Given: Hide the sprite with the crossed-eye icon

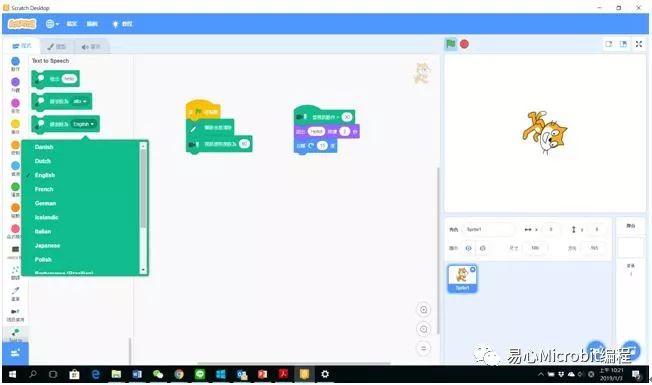Looking at the screenshot, I should (x=482, y=248).
